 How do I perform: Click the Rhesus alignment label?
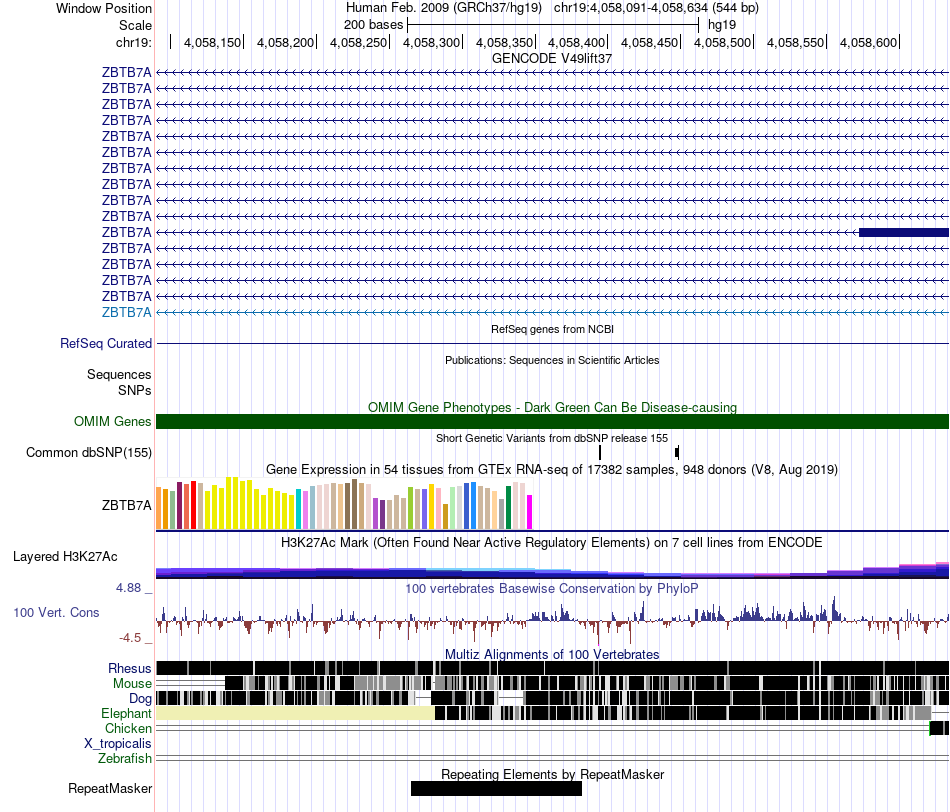[x=130, y=668]
